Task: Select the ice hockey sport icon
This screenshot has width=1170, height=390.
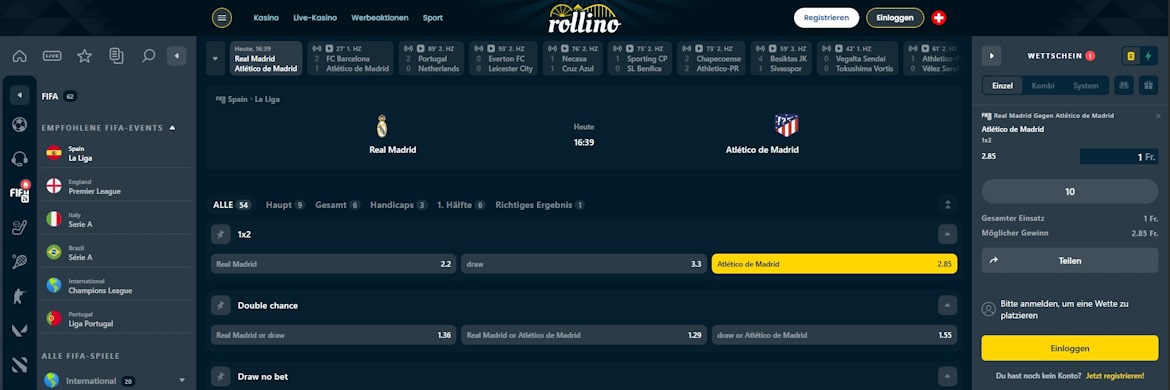Action: tap(19, 227)
